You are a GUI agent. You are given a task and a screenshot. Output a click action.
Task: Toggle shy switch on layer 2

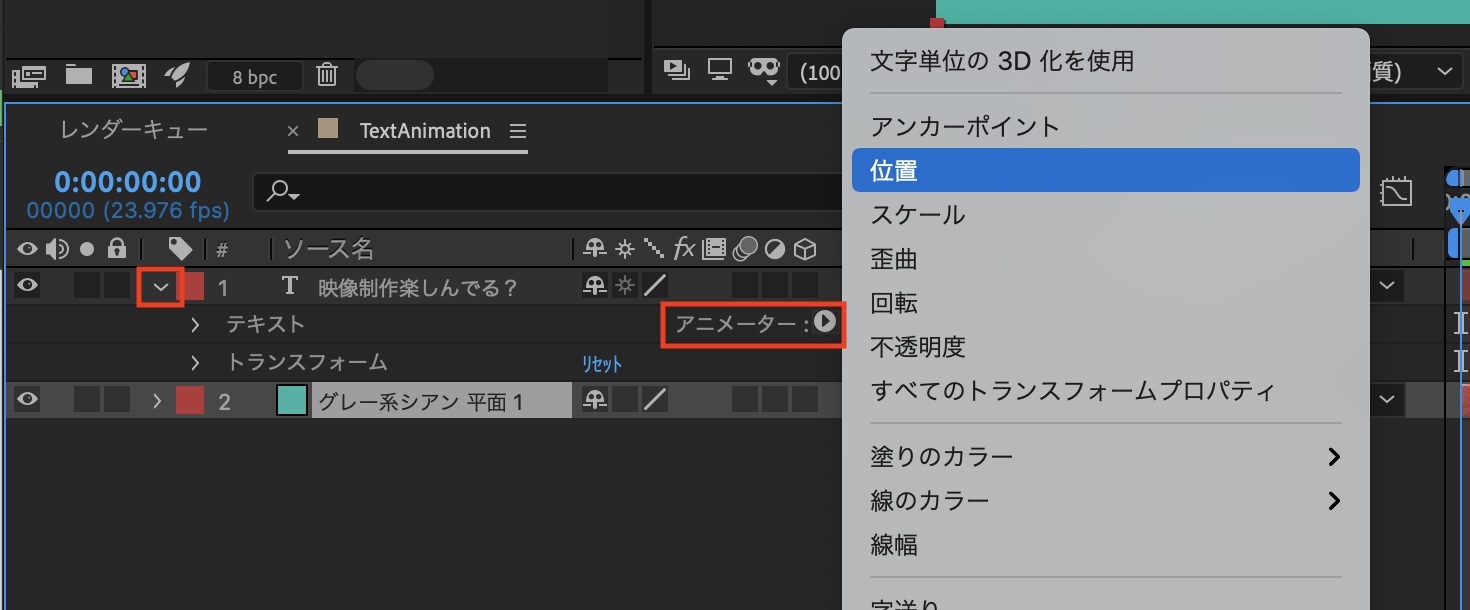[x=595, y=400]
